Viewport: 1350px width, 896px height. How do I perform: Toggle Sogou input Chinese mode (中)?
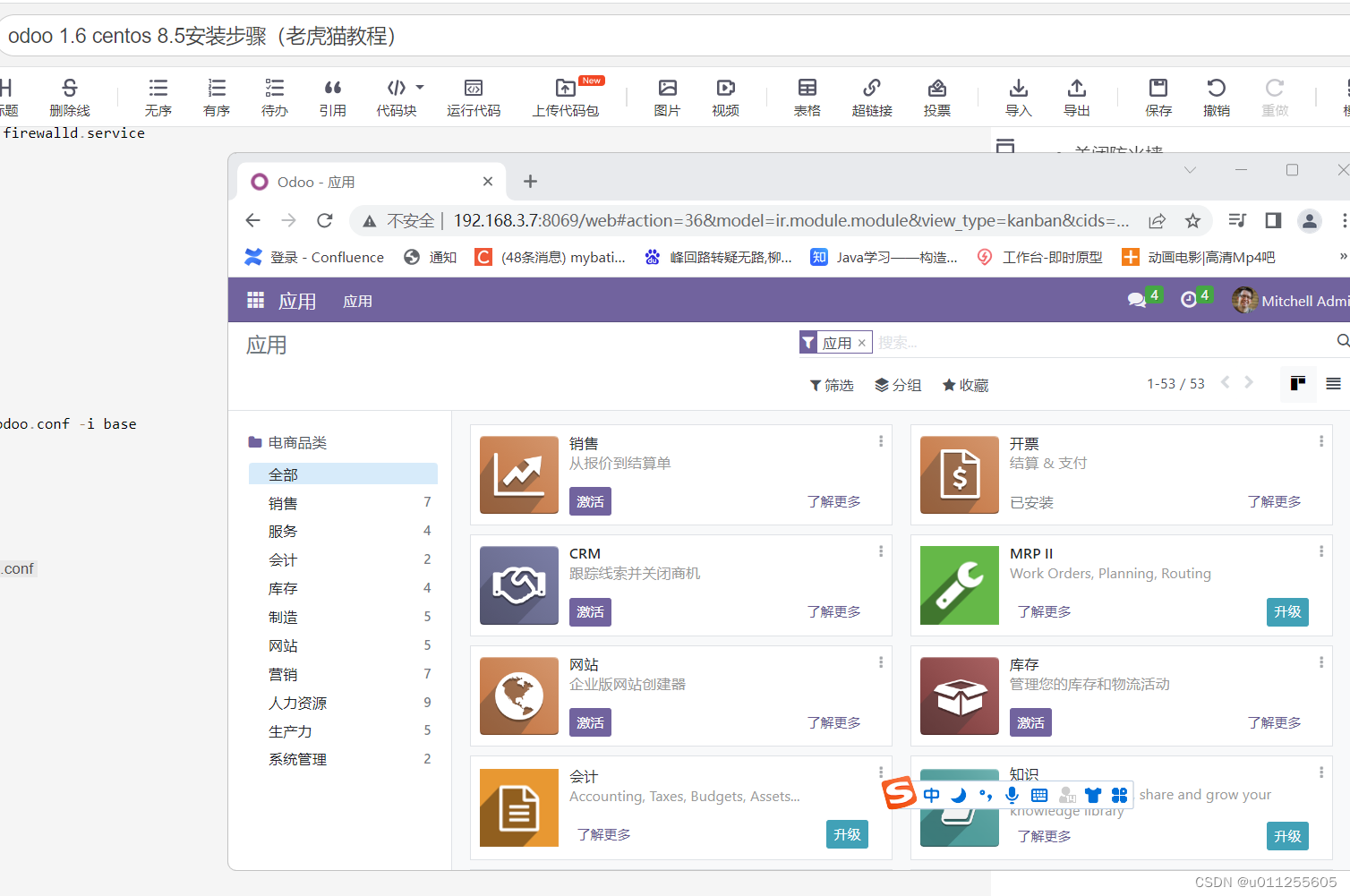pos(932,795)
